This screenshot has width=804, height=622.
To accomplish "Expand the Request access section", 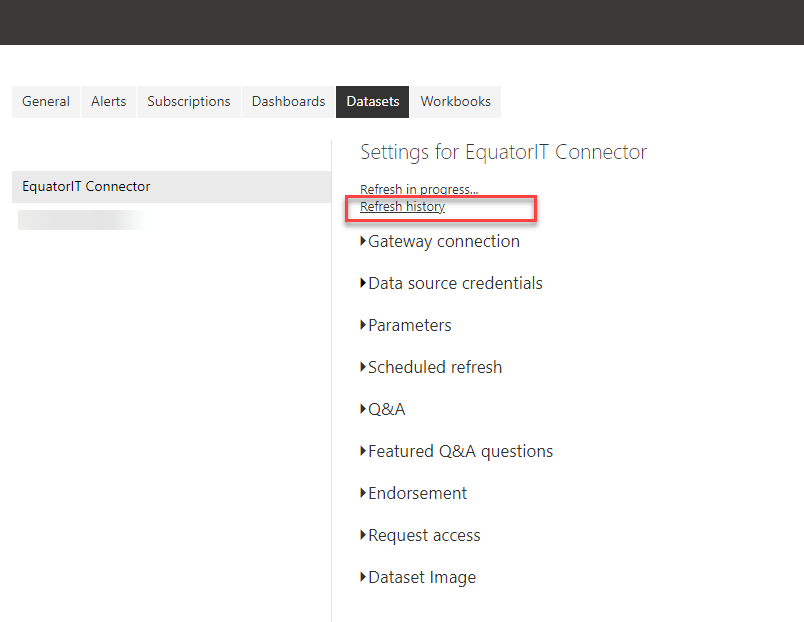I will 423,535.
